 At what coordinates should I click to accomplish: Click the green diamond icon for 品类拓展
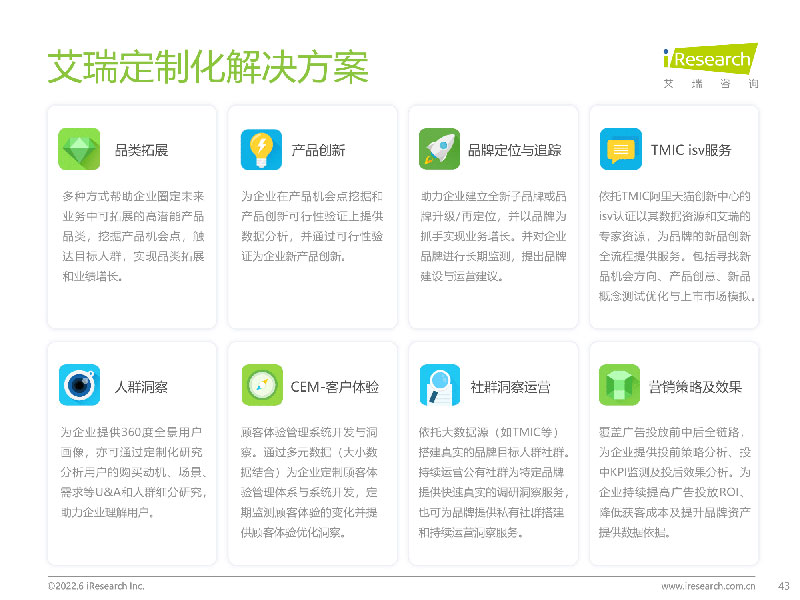tap(79, 149)
